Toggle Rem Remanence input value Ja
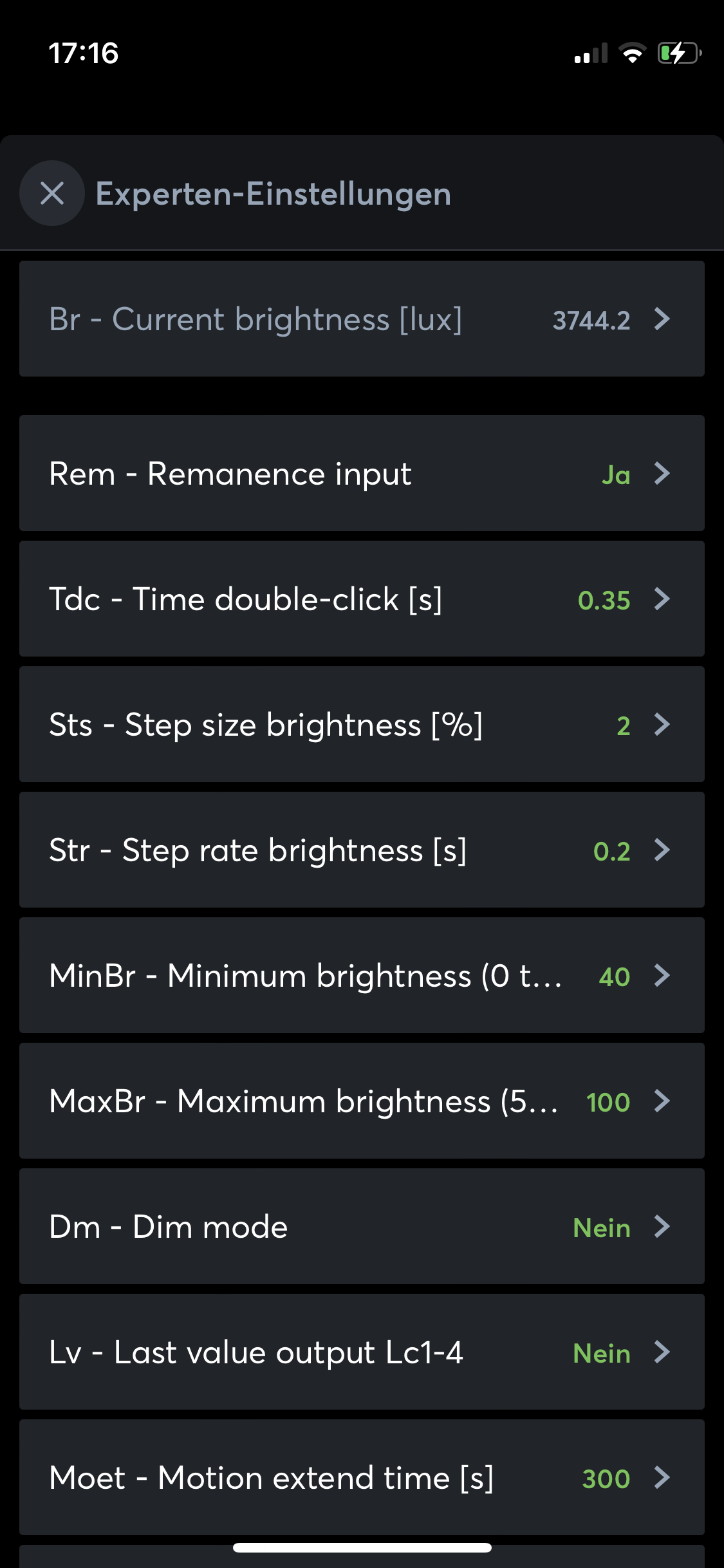The image size is (724, 1568). (616, 475)
